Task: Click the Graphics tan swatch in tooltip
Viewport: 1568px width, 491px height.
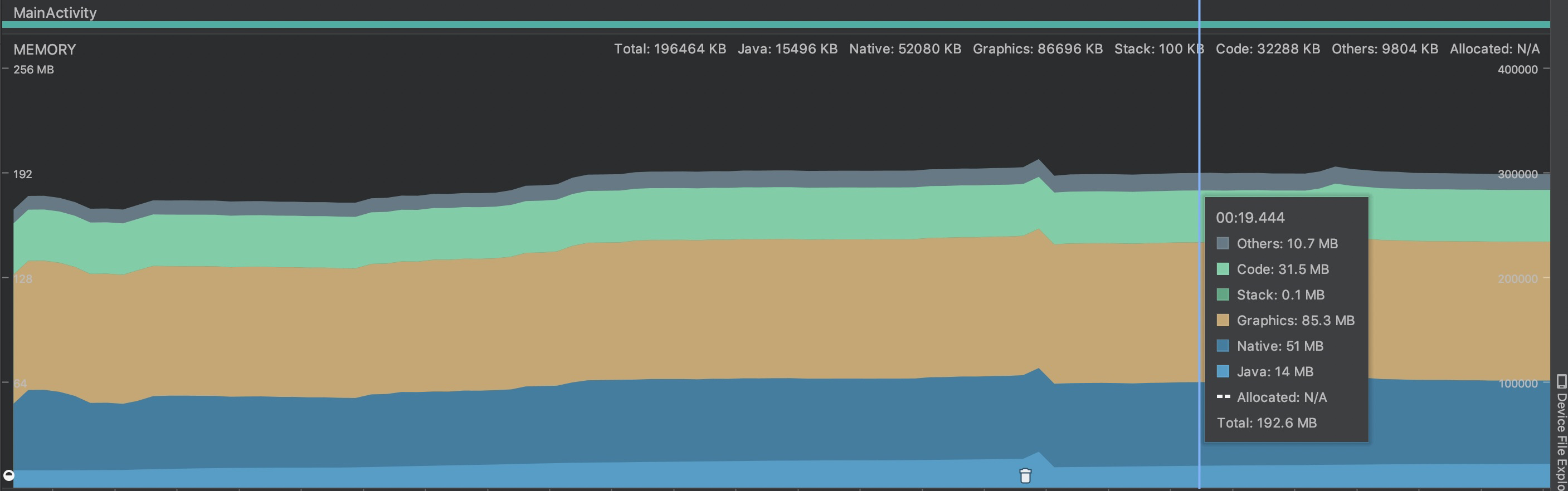Action: (1223, 320)
